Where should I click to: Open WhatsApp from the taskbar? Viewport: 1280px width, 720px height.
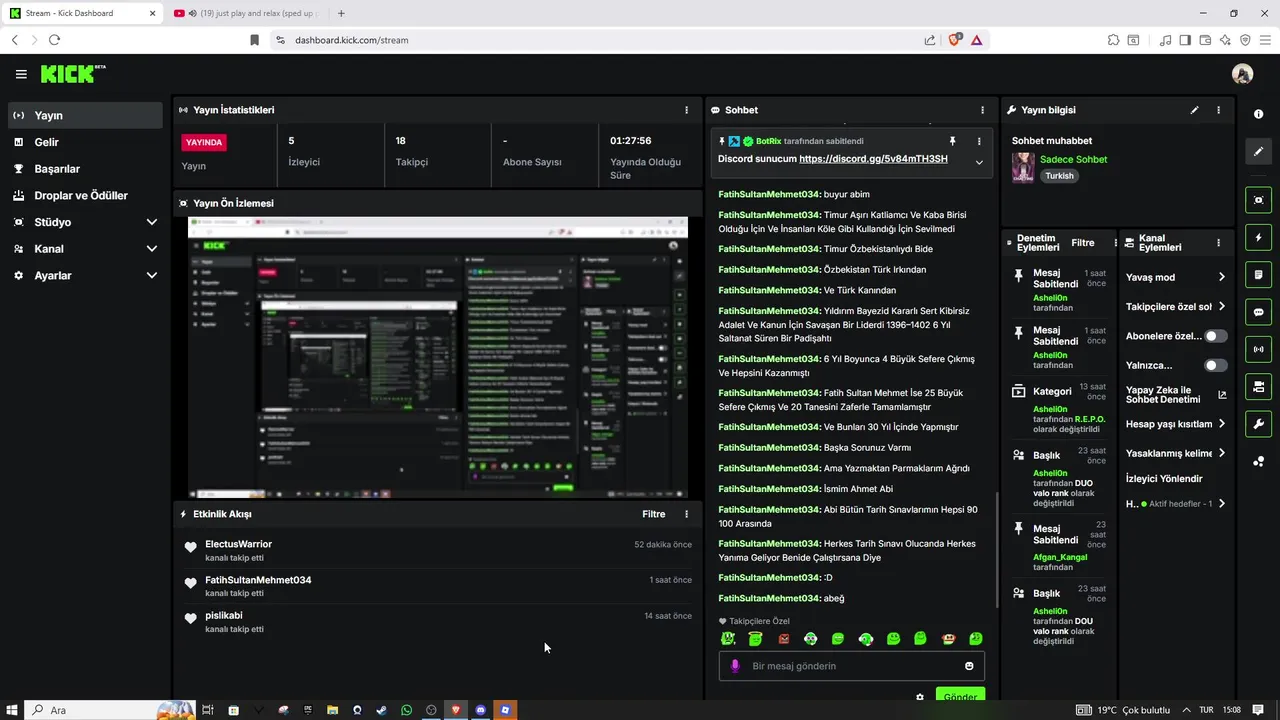406,710
